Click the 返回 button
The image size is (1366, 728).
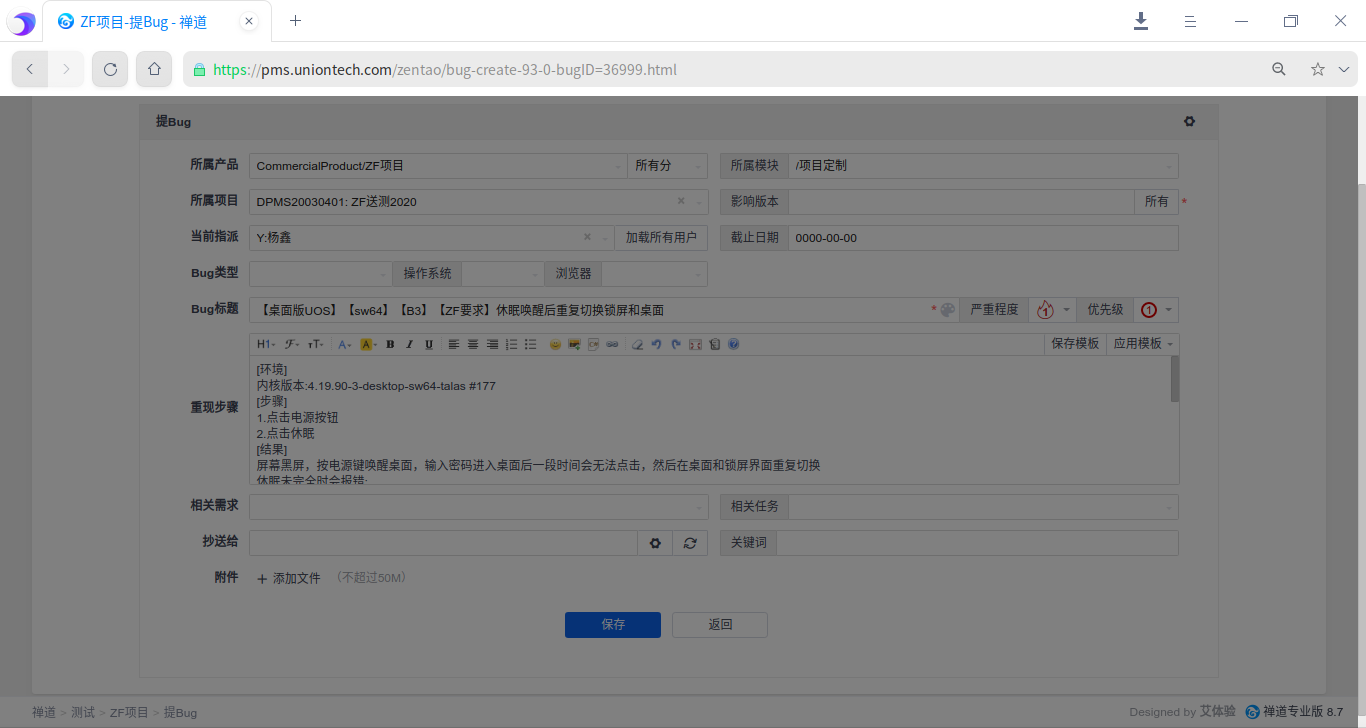point(720,625)
